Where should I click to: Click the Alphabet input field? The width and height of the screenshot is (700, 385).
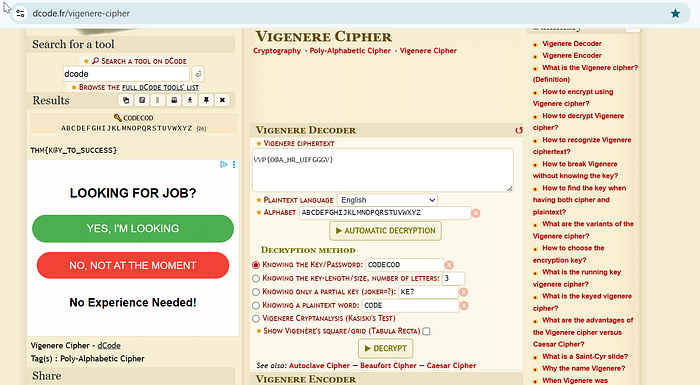385,213
